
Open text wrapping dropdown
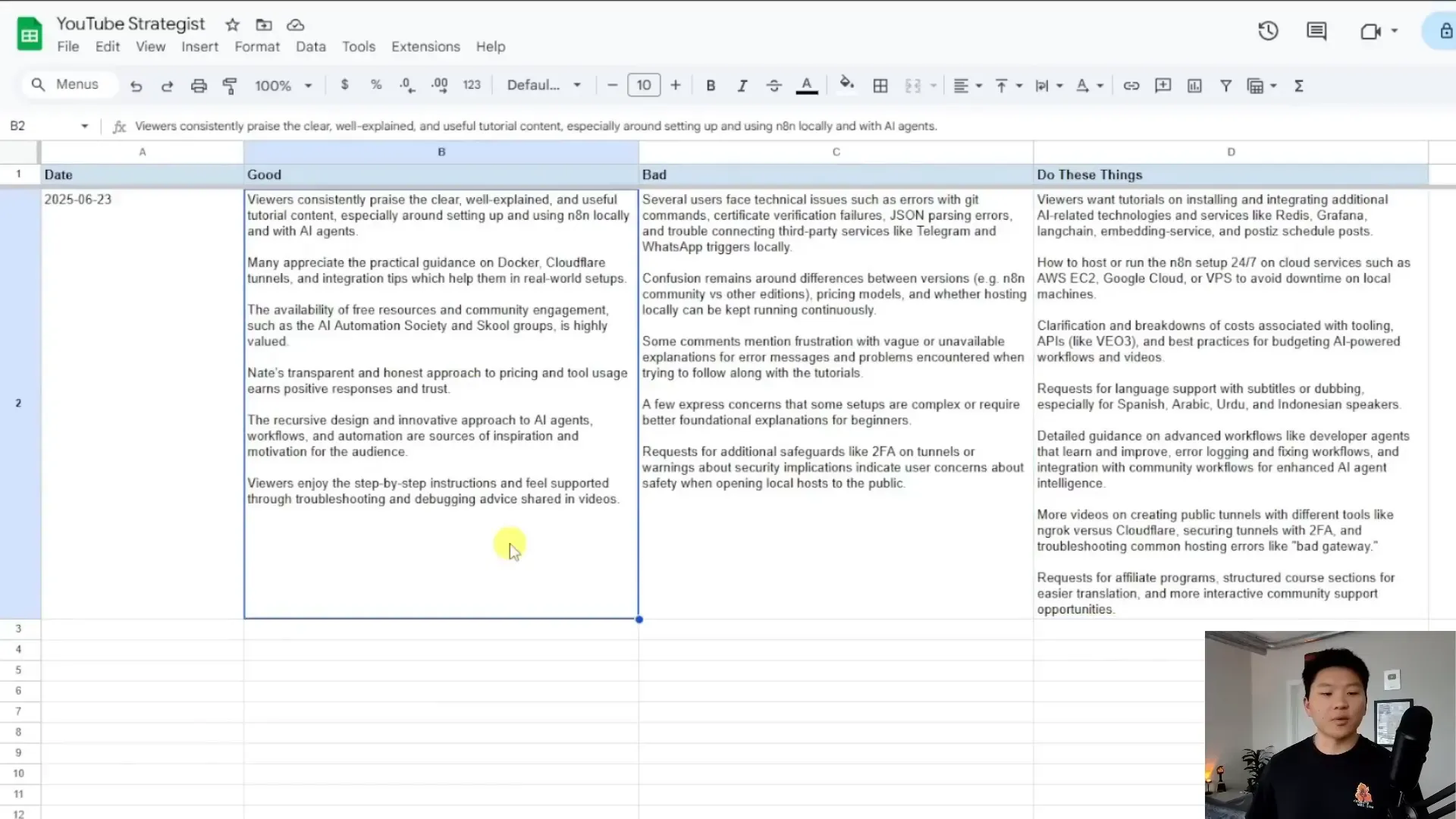coord(1049,86)
